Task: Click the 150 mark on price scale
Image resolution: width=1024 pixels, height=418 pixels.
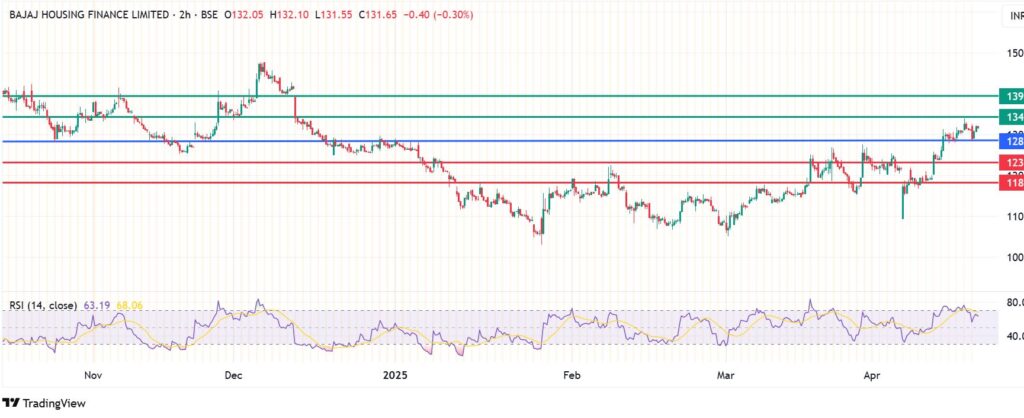Action: tap(1011, 53)
